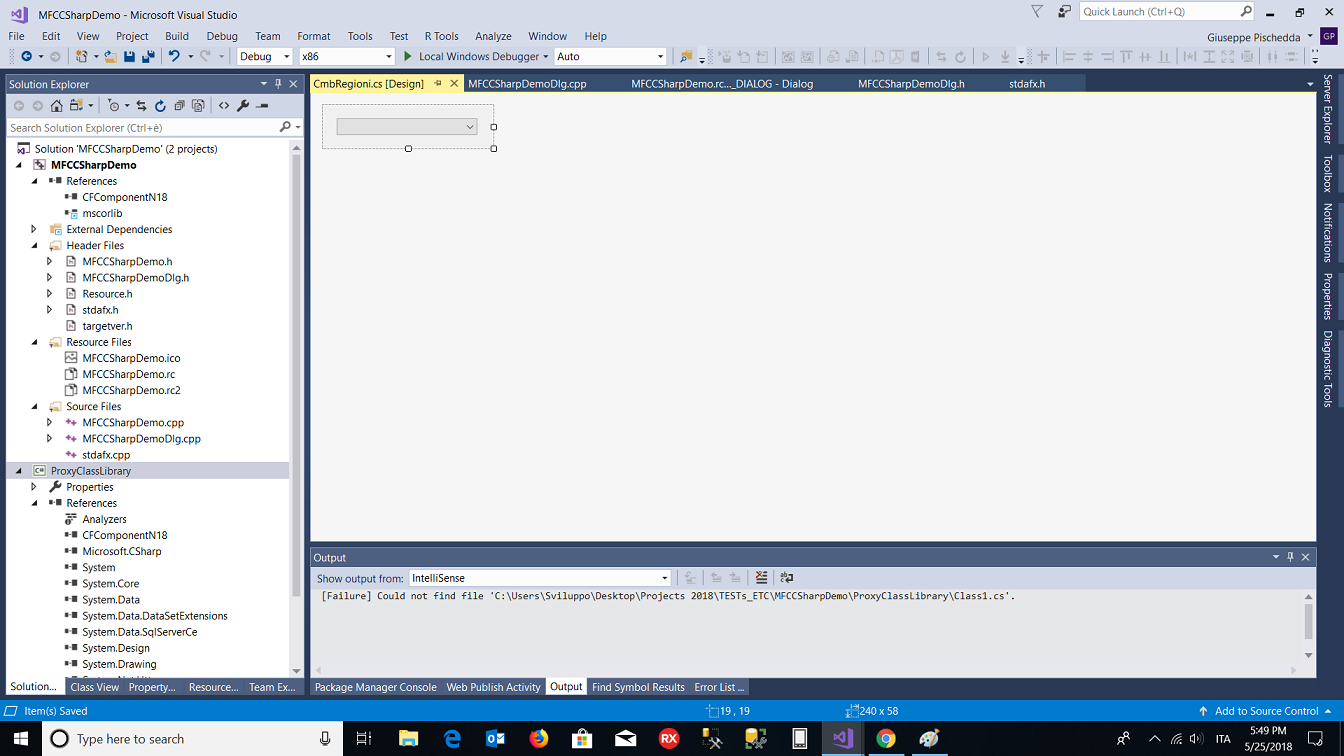1344x756 pixels.
Task: Click Clear All icon in Output toolbar
Action: [761, 578]
